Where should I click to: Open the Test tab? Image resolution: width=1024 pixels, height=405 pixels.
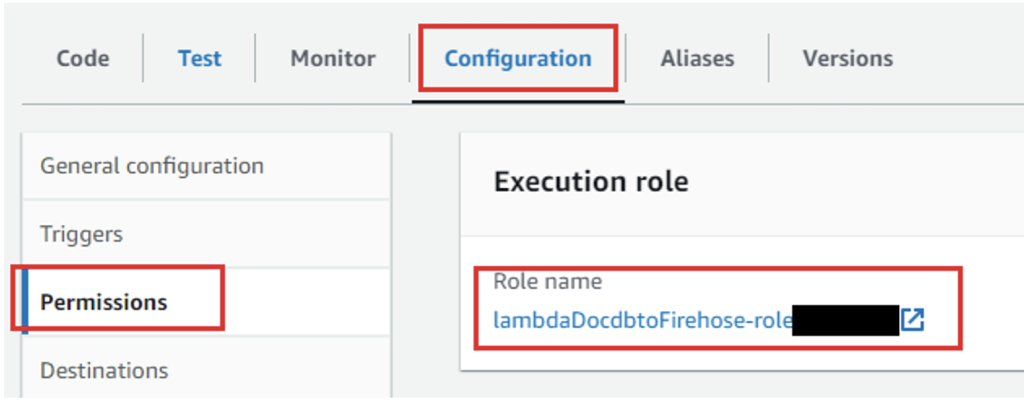tap(199, 59)
